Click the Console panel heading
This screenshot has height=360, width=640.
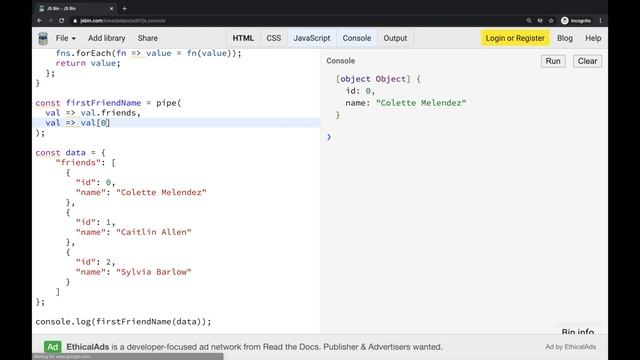340,61
